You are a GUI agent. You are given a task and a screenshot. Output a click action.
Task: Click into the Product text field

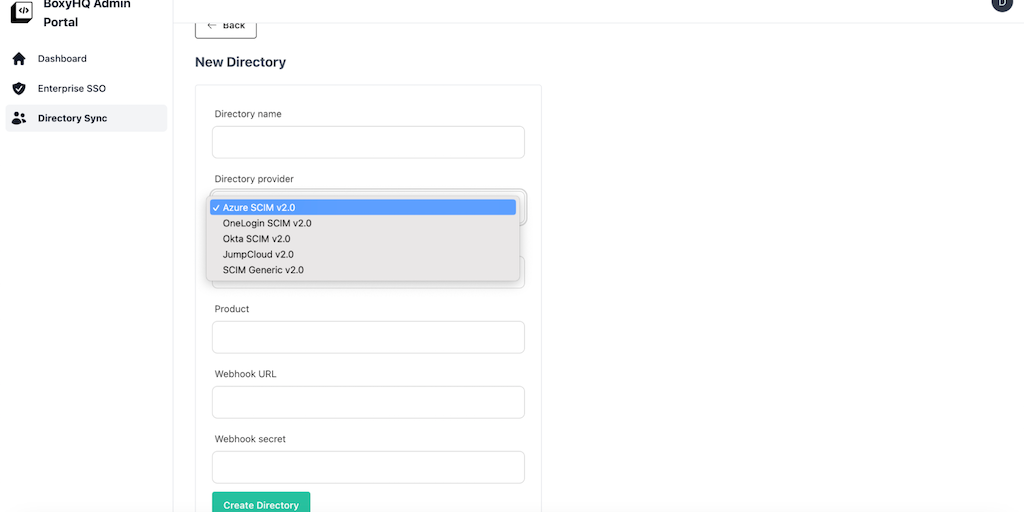tap(368, 337)
